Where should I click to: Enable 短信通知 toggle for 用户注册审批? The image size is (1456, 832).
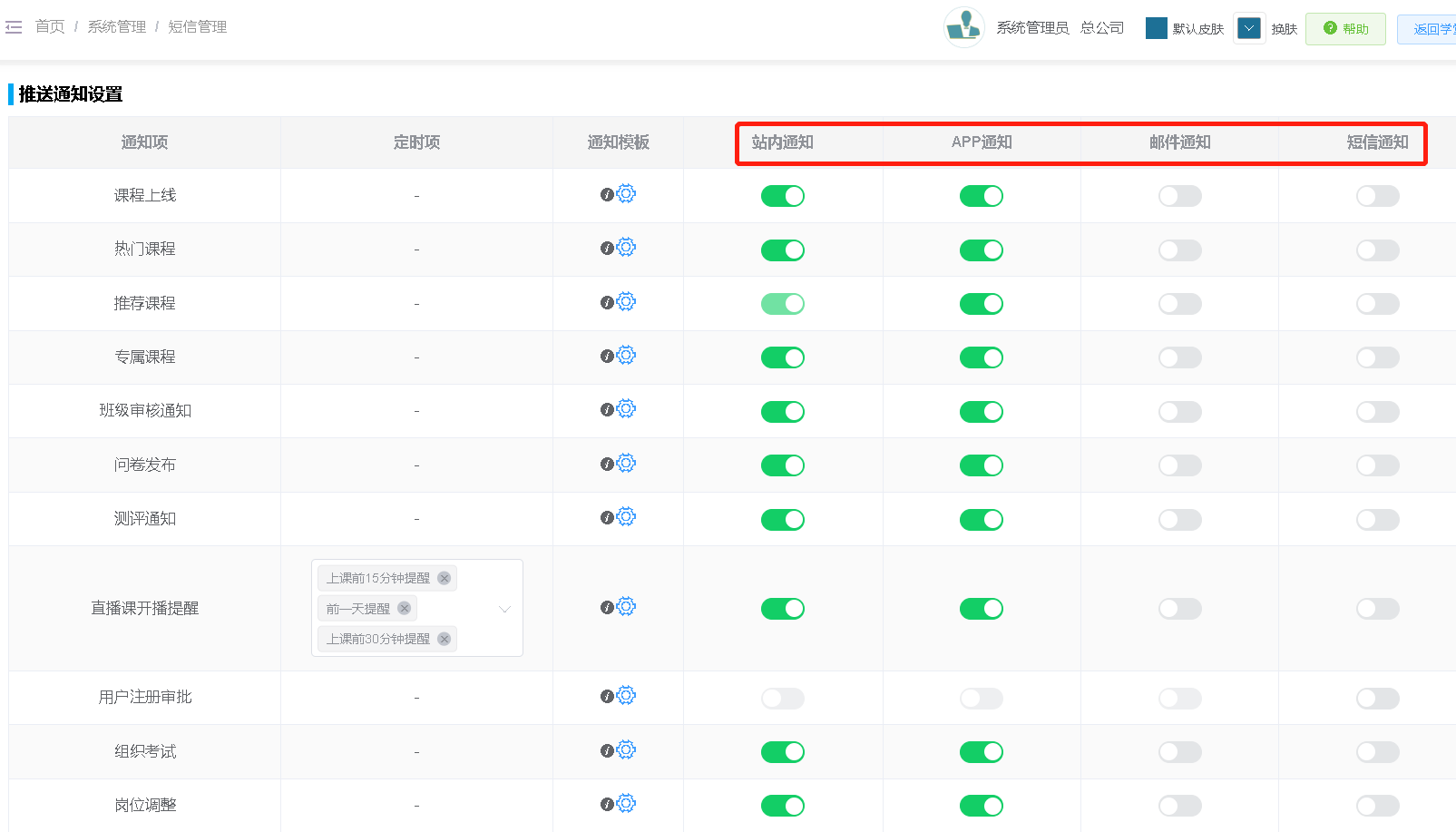[1377, 699]
